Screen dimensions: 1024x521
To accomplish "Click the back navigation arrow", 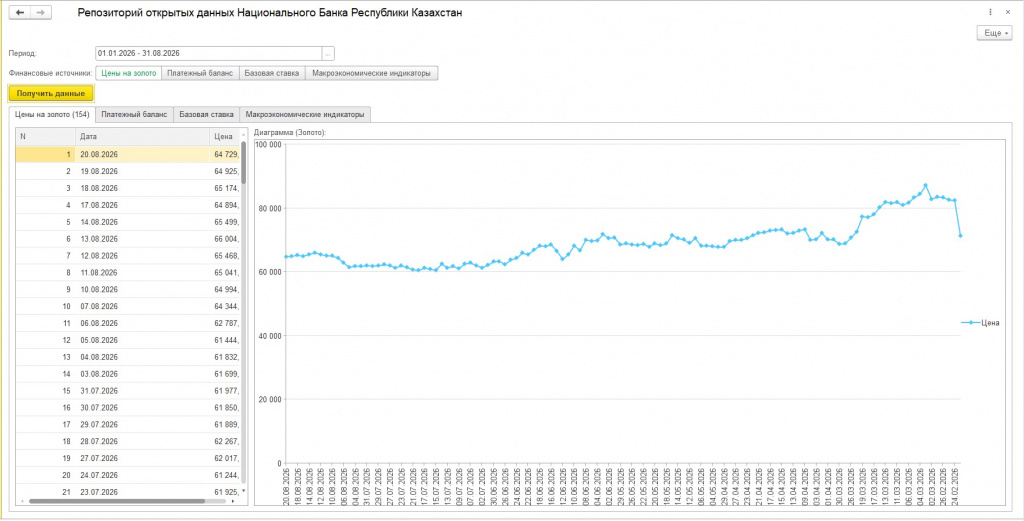I will 20,13.
